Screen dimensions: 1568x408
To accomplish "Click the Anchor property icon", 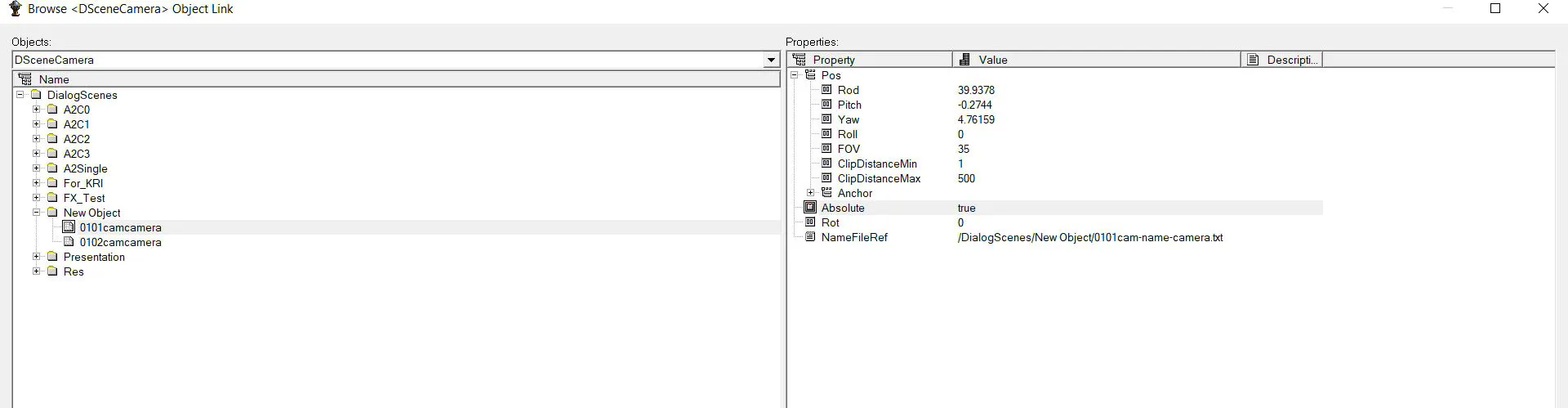I will pyautogui.click(x=826, y=193).
